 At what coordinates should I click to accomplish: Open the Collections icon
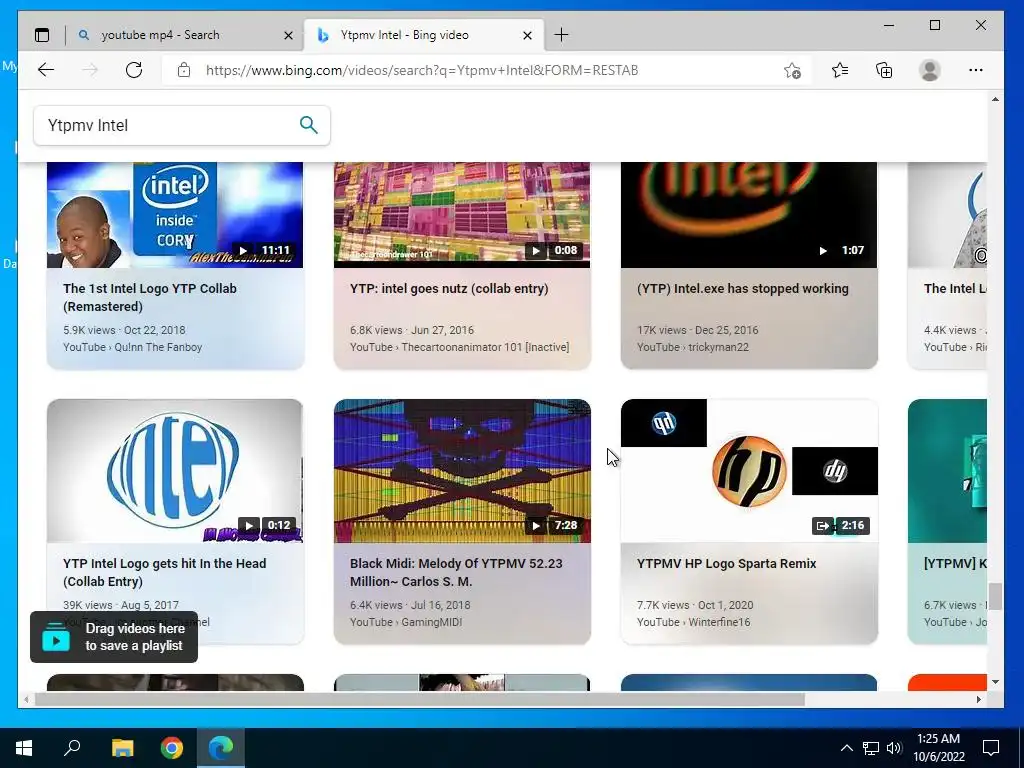[x=884, y=70]
